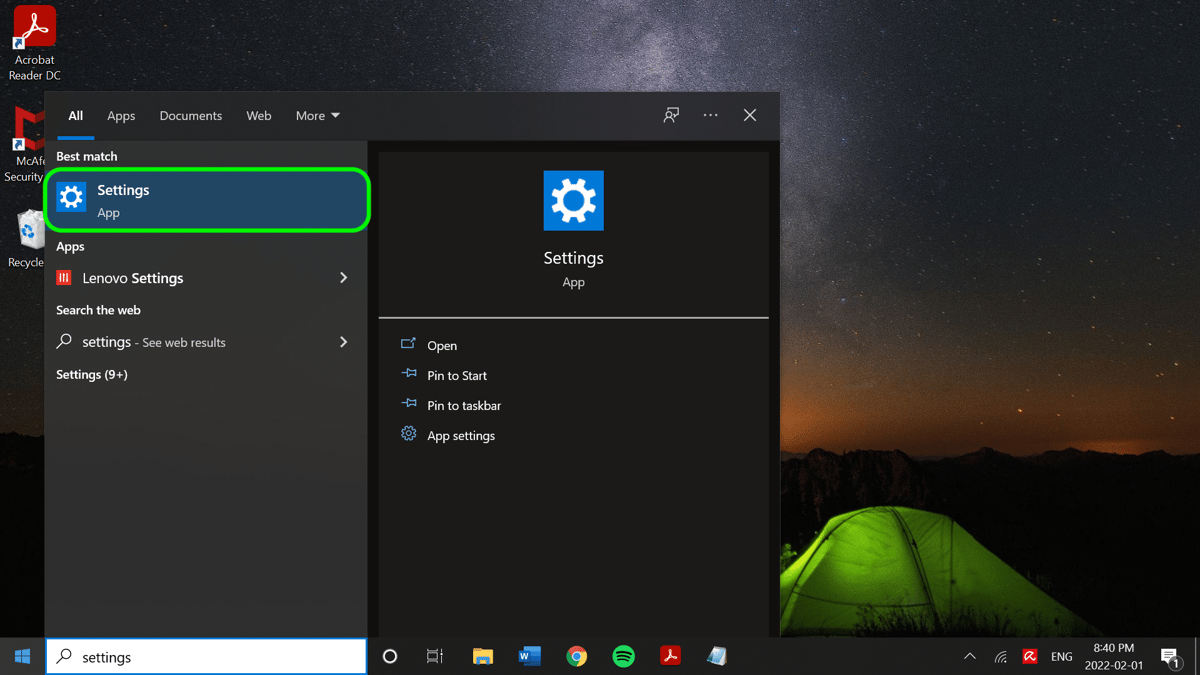Open Microsoft Word from the taskbar

(x=530, y=656)
